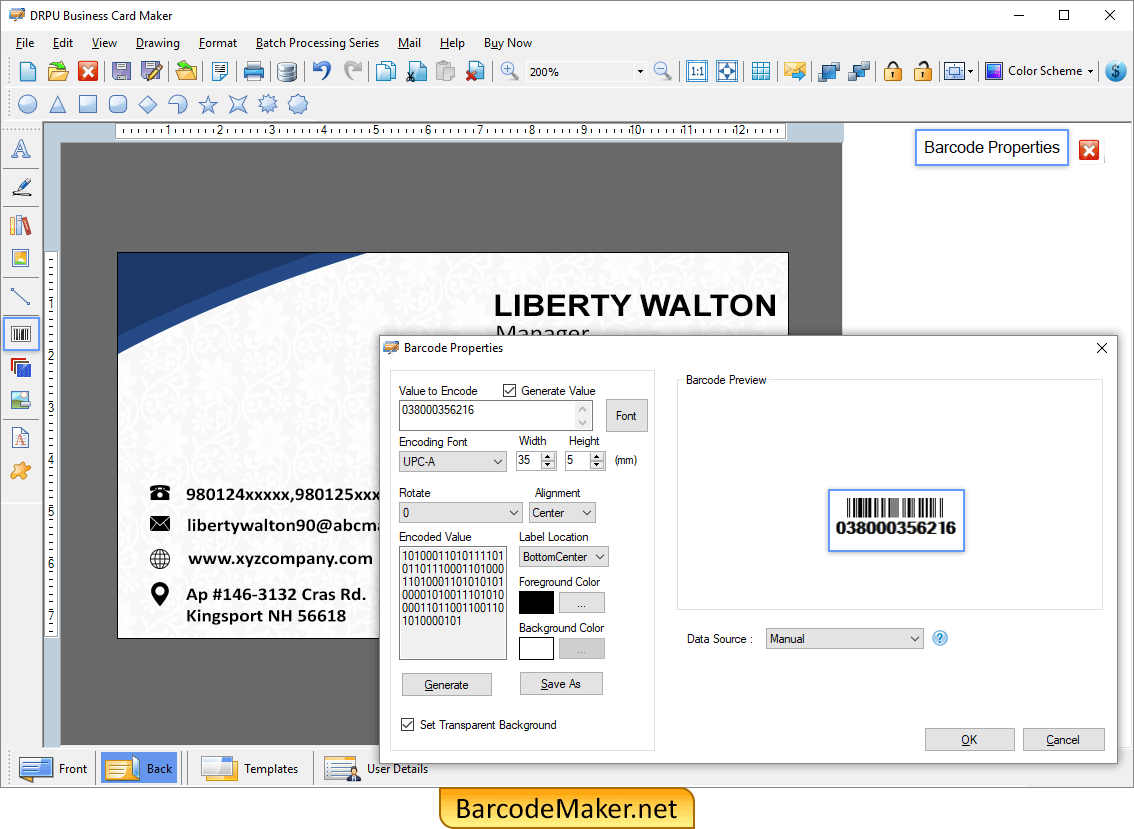Open the Mail menu

(409, 43)
